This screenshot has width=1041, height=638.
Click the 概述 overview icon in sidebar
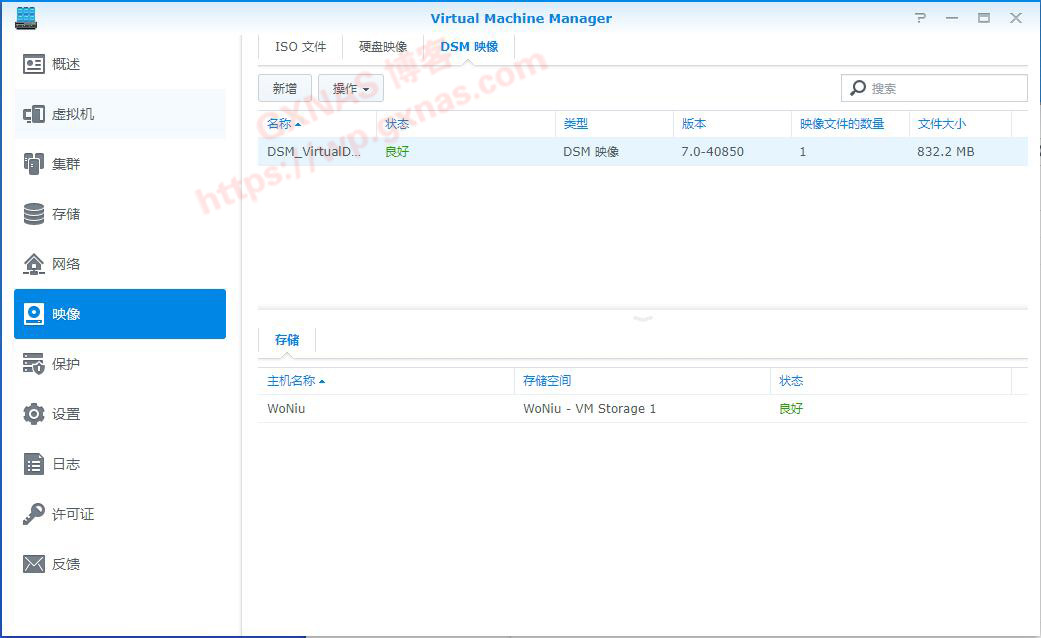tap(34, 64)
